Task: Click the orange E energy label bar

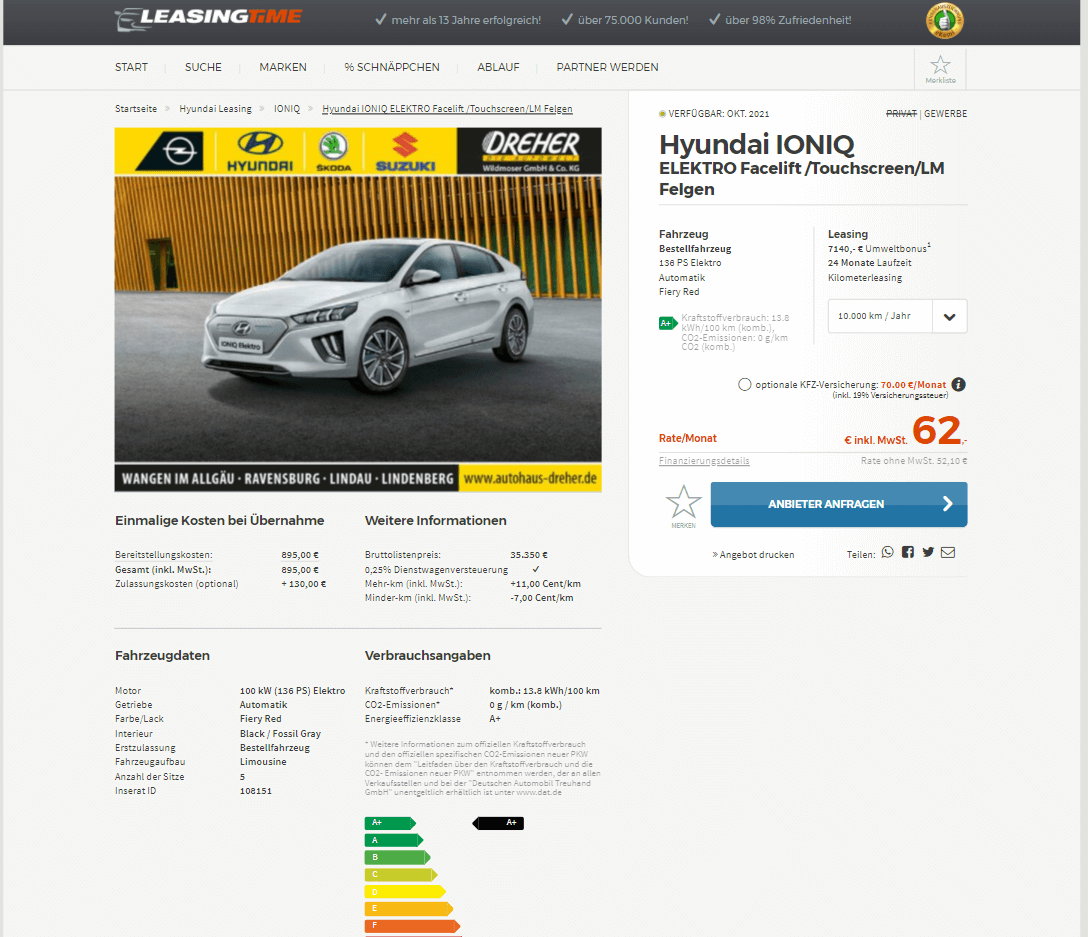Action: point(409,909)
